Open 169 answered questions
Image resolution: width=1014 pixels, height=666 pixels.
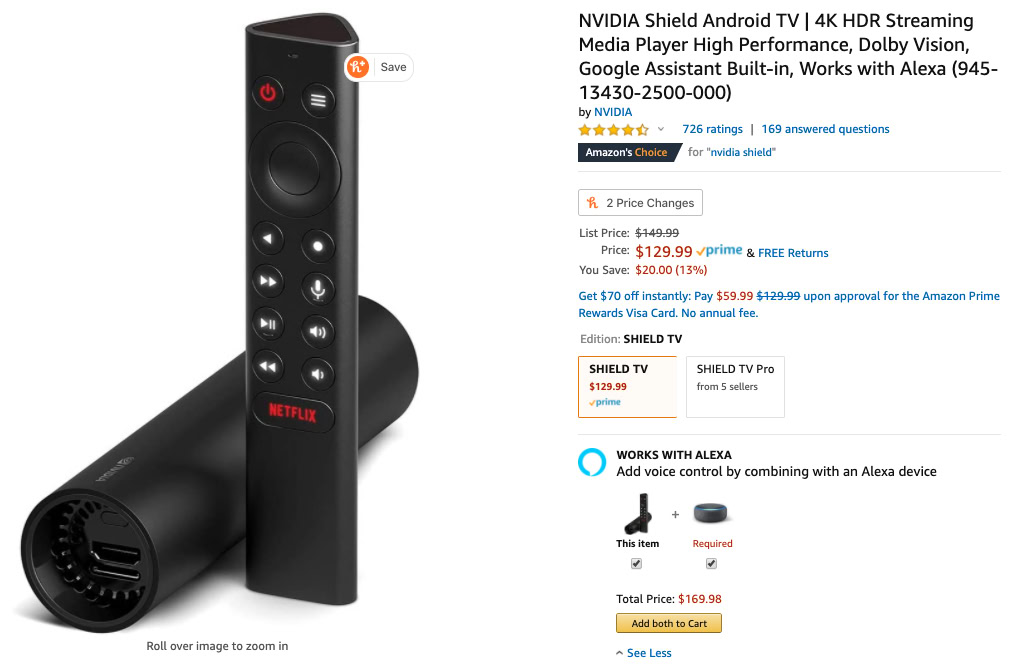[825, 129]
